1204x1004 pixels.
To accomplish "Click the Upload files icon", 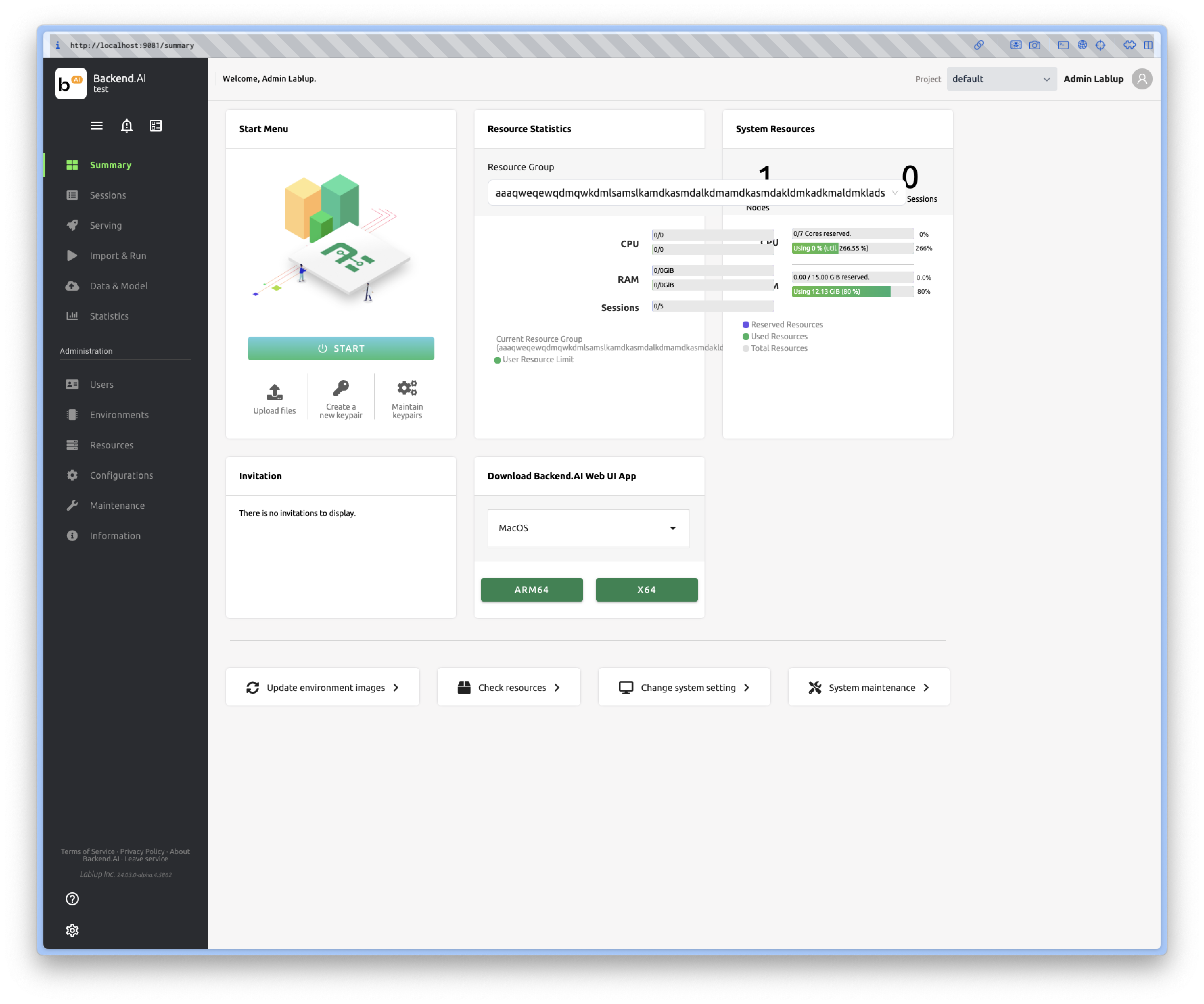I will click(275, 393).
